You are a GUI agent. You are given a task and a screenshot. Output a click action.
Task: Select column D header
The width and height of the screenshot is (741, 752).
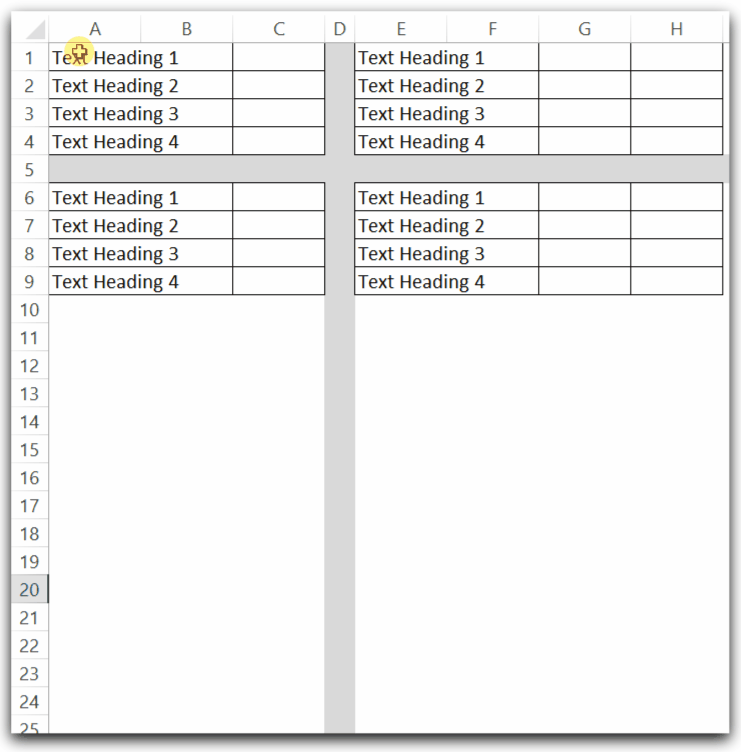click(340, 29)
